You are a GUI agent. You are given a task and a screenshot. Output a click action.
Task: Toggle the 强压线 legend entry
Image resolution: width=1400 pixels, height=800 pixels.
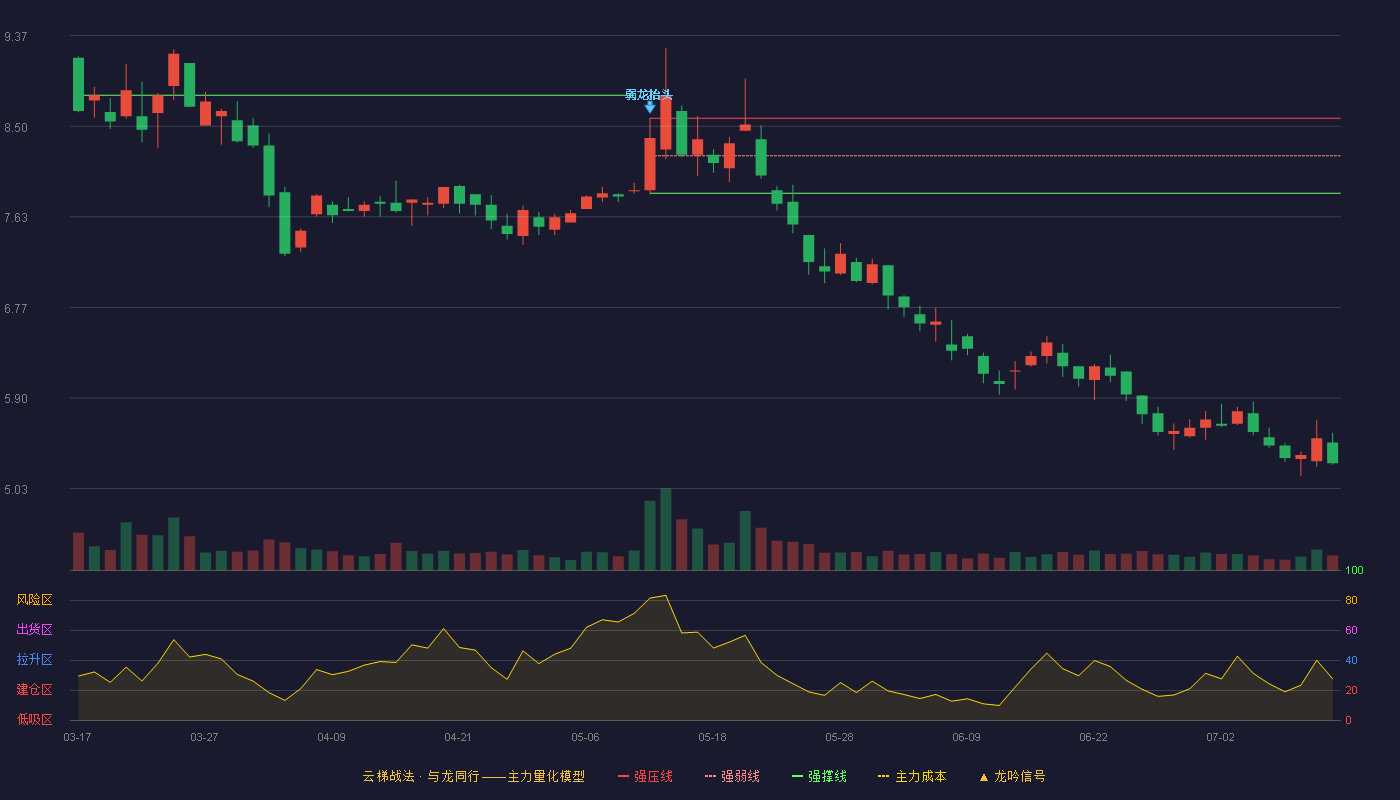(x=645, y=776)
